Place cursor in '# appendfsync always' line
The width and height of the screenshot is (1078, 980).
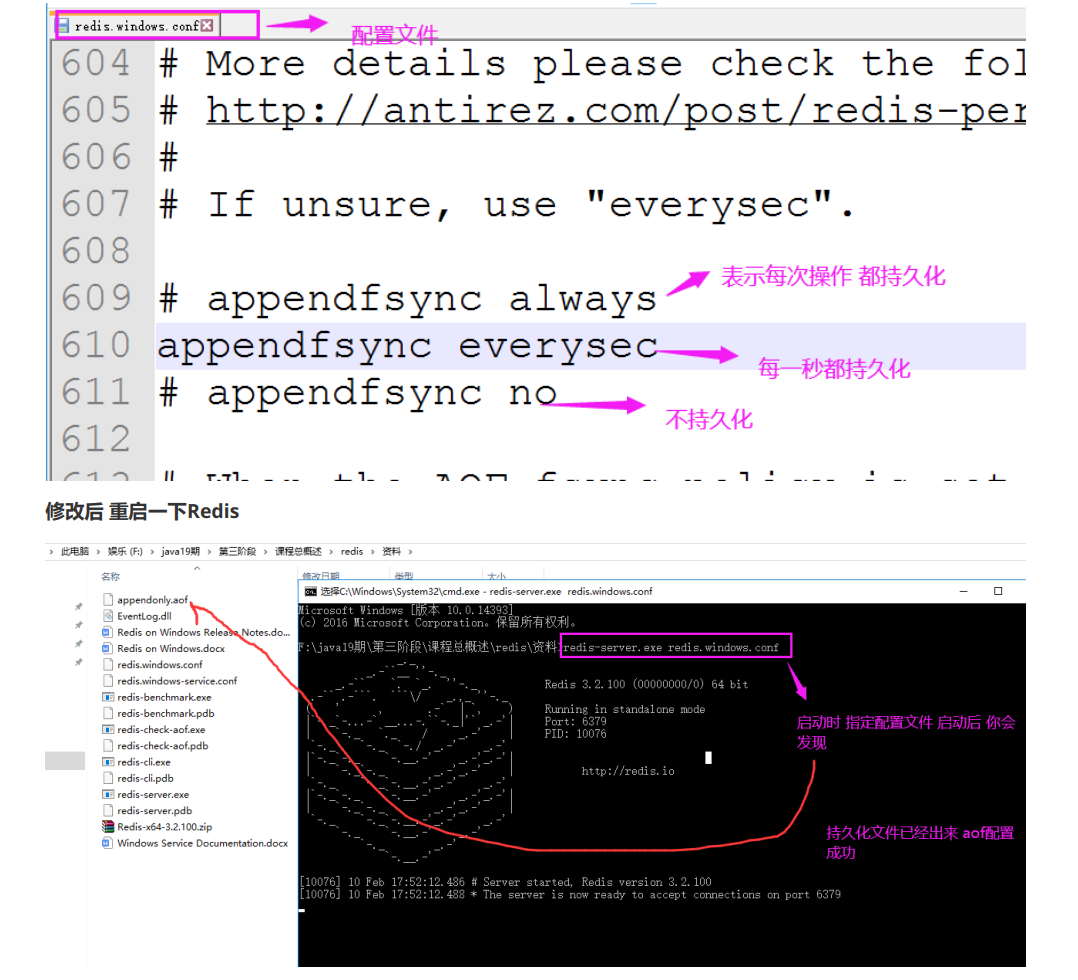tap(408, 299)
